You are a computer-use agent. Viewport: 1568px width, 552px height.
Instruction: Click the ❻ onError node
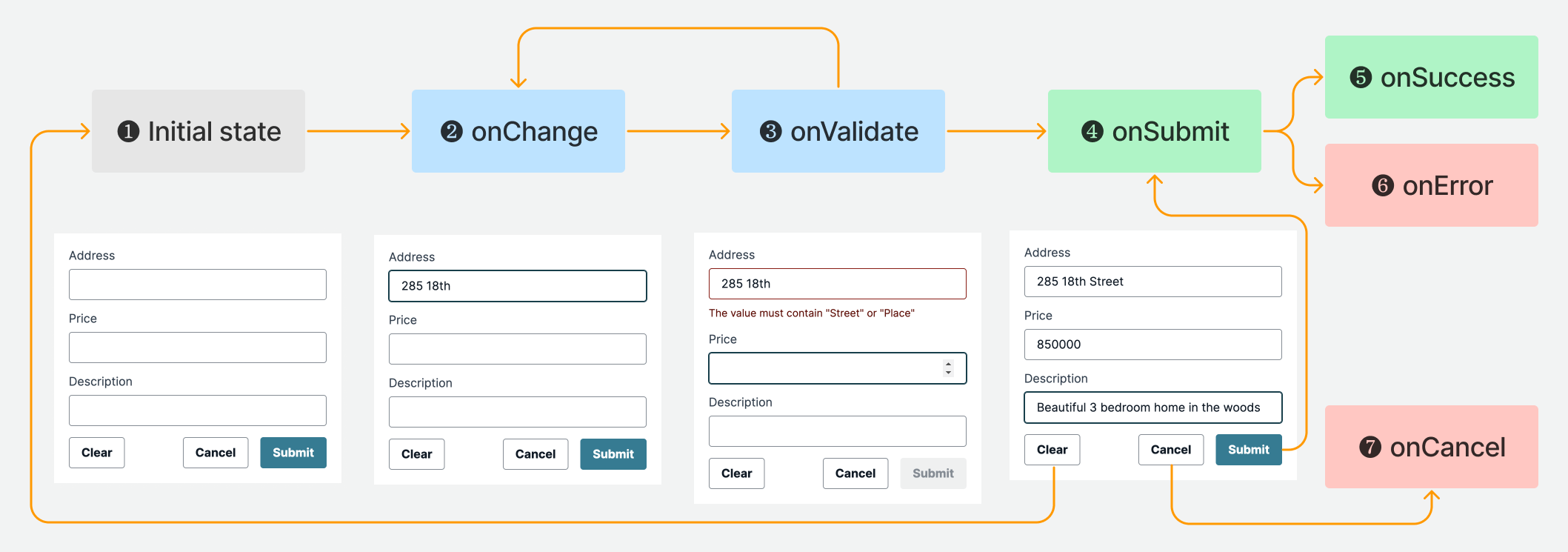(1430, 185)
